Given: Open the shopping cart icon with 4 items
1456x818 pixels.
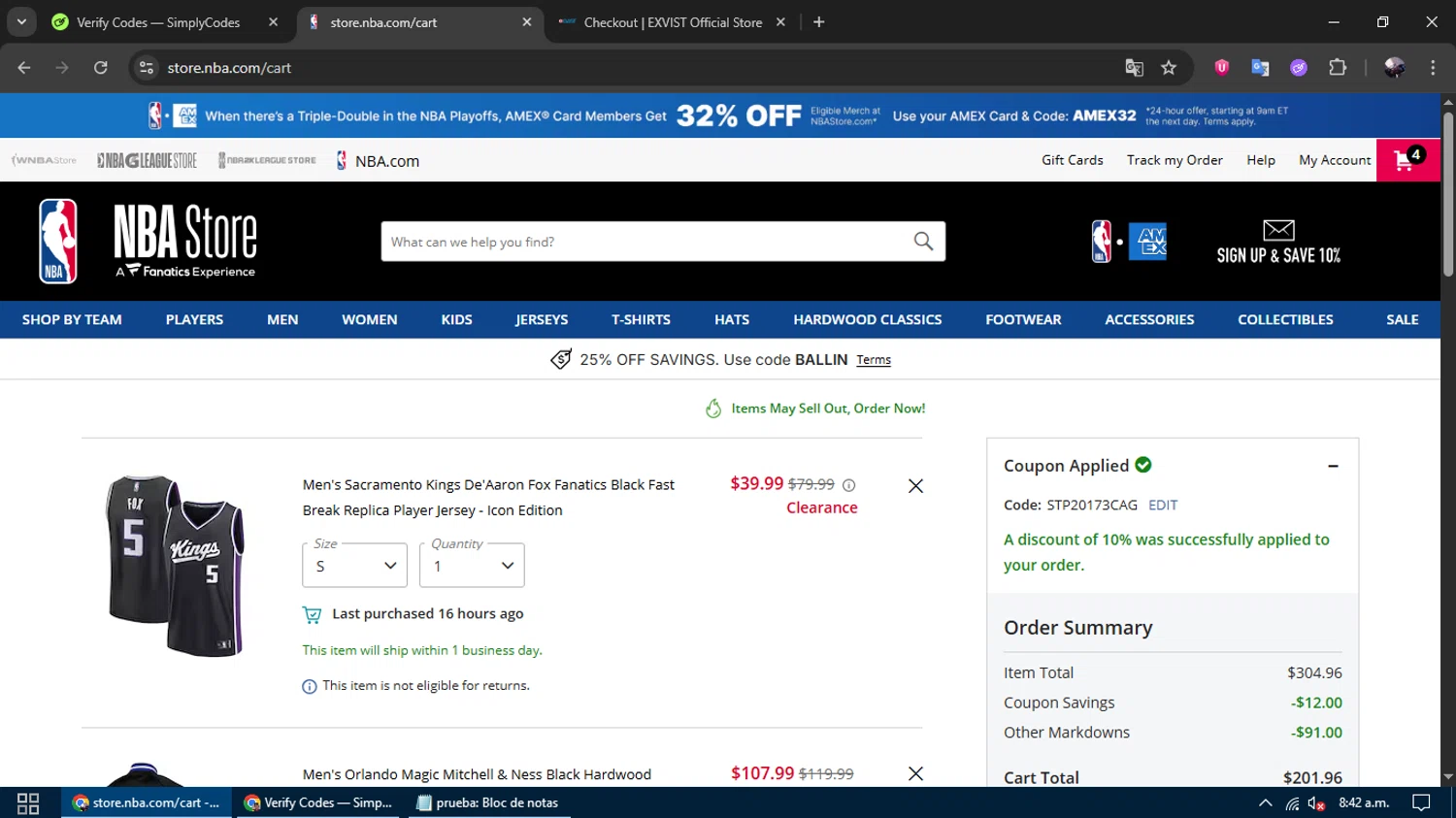Looking at the screenshot, I should 1407,160.
